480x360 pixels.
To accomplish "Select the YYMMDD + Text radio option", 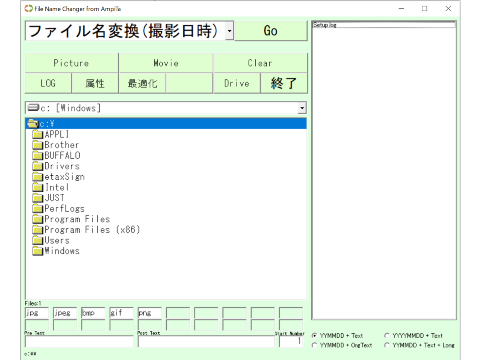I will click(x=337, y=336).
